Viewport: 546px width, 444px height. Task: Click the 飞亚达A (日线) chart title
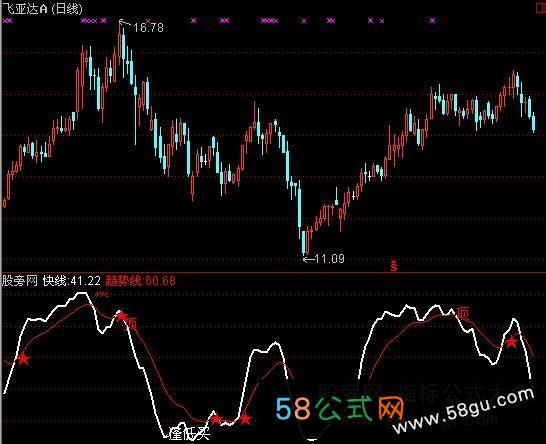(42, 9)
